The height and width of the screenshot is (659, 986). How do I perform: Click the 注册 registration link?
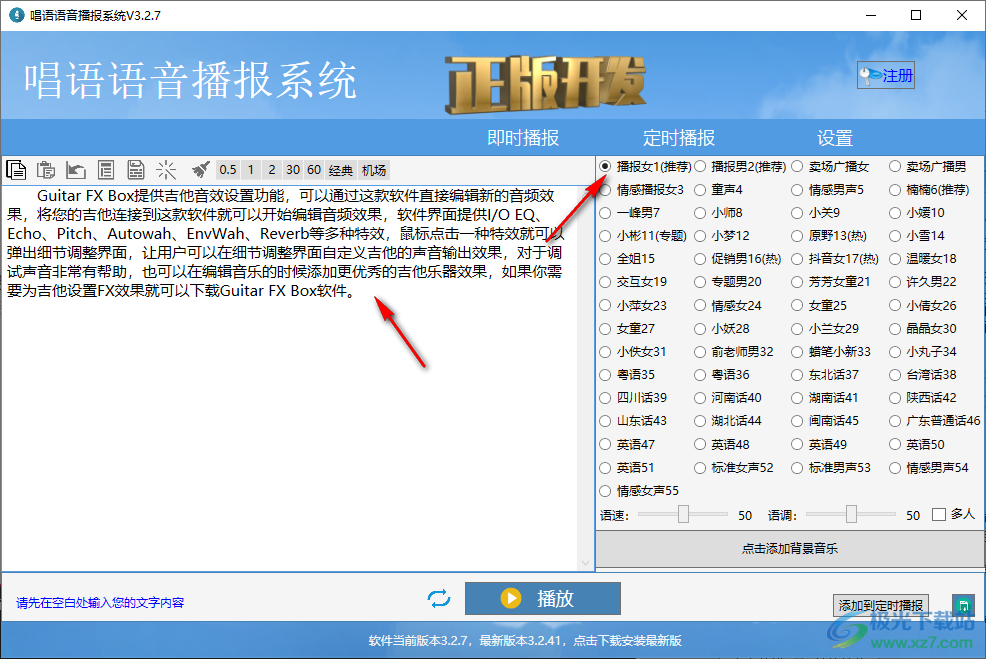pos(885,74)
